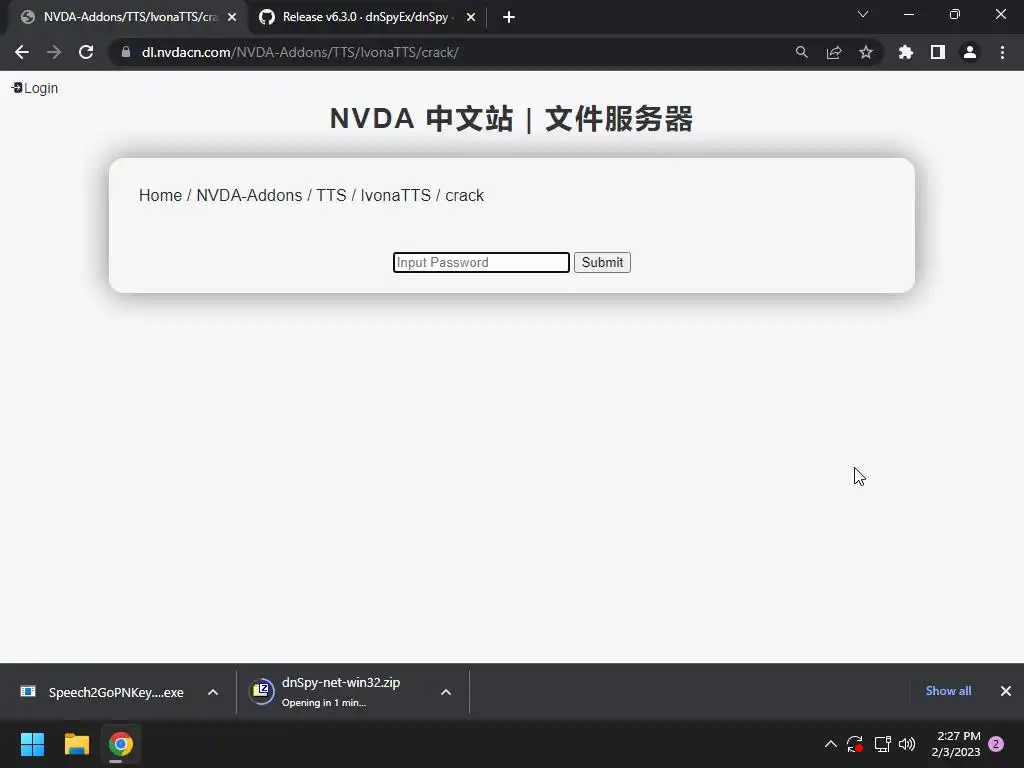Close the downloads bar

click(x=1006, y=691)
